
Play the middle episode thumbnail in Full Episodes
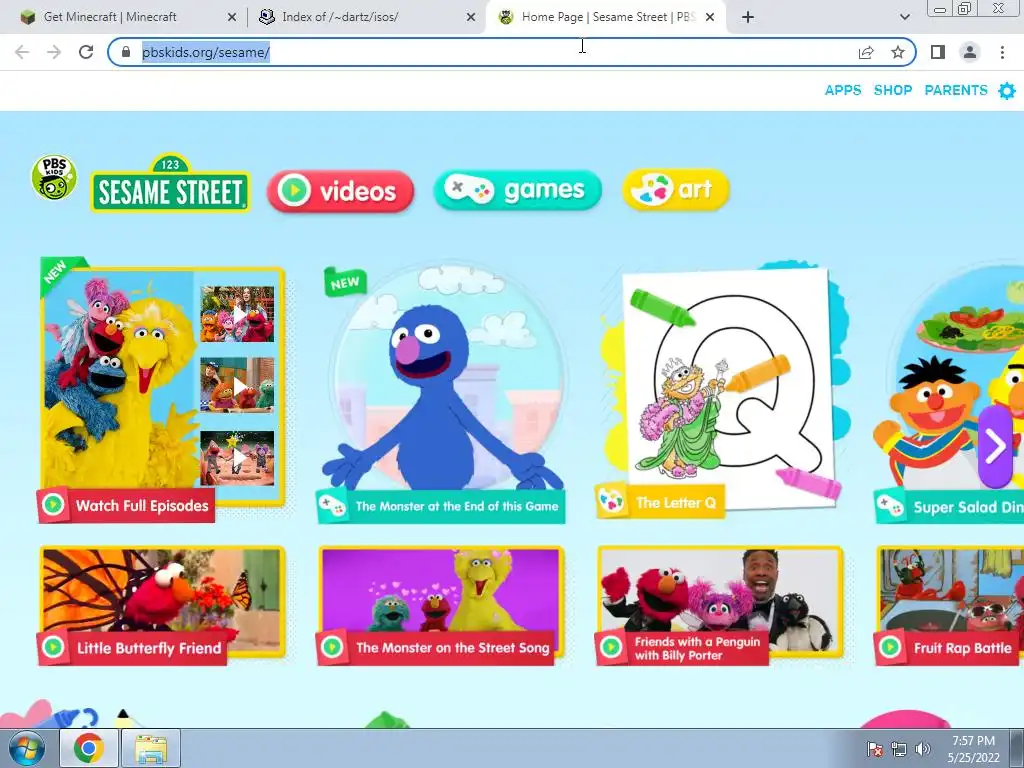point(237,385)
